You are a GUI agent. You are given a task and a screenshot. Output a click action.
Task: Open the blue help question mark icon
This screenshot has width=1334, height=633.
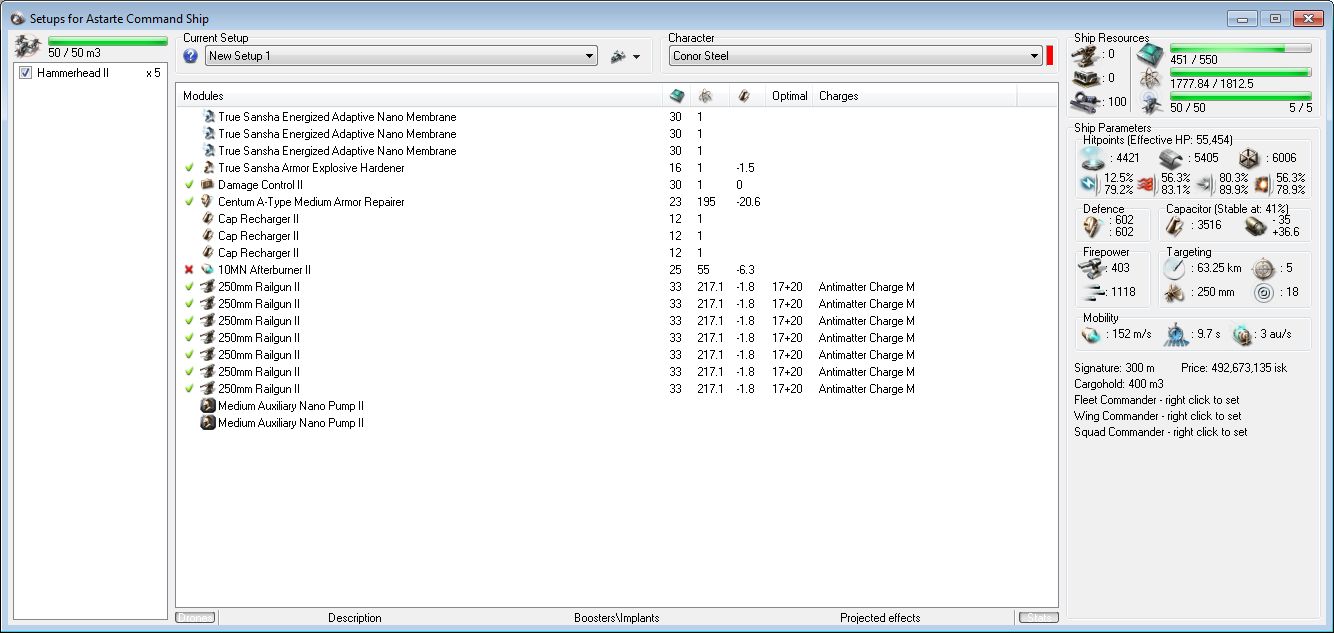click(191, 56)
